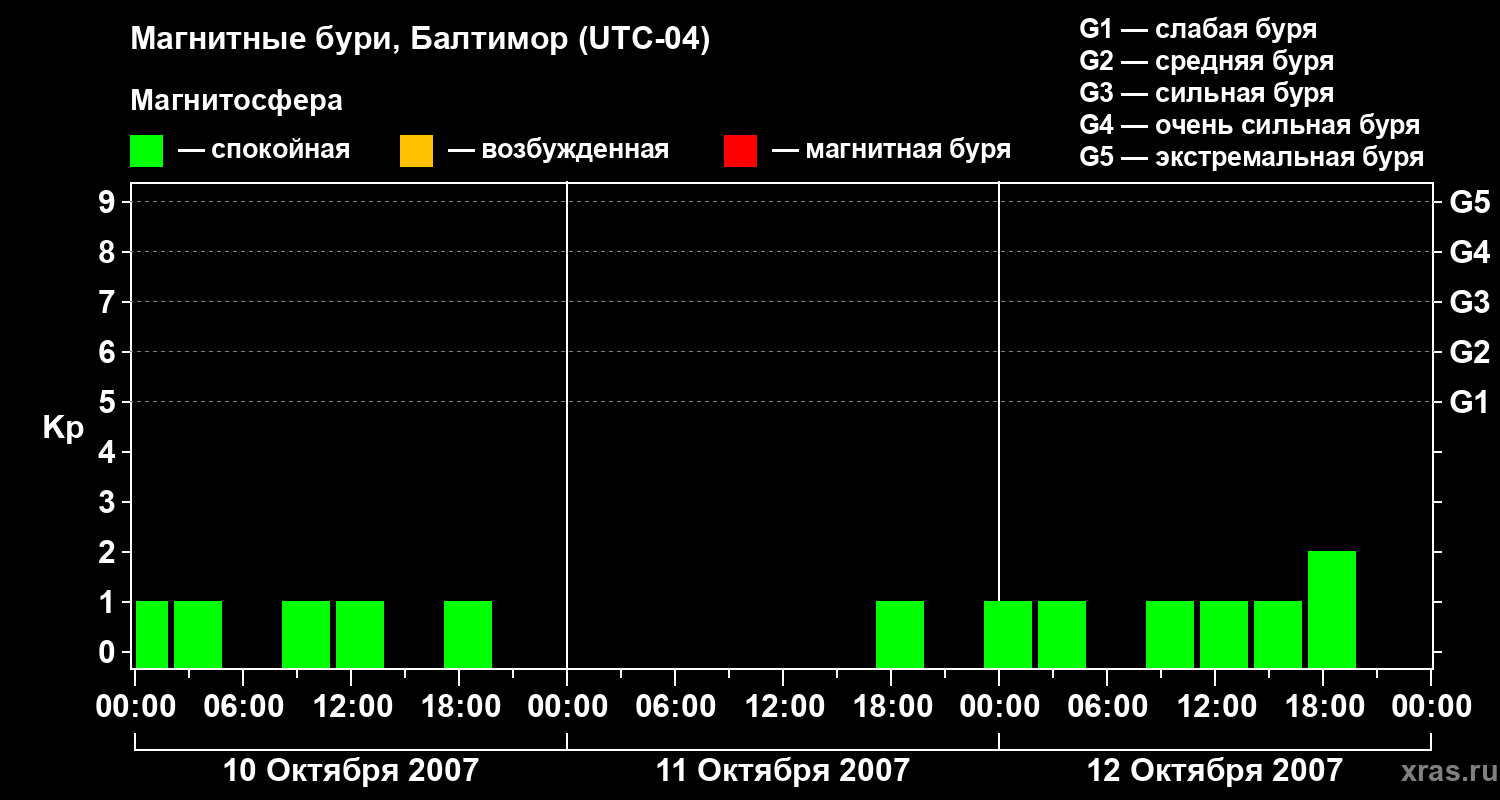This screenshot has width=1500, height=800.
Task: Click the '— спокойная' legend text
Action: click(x=264, y=150)
